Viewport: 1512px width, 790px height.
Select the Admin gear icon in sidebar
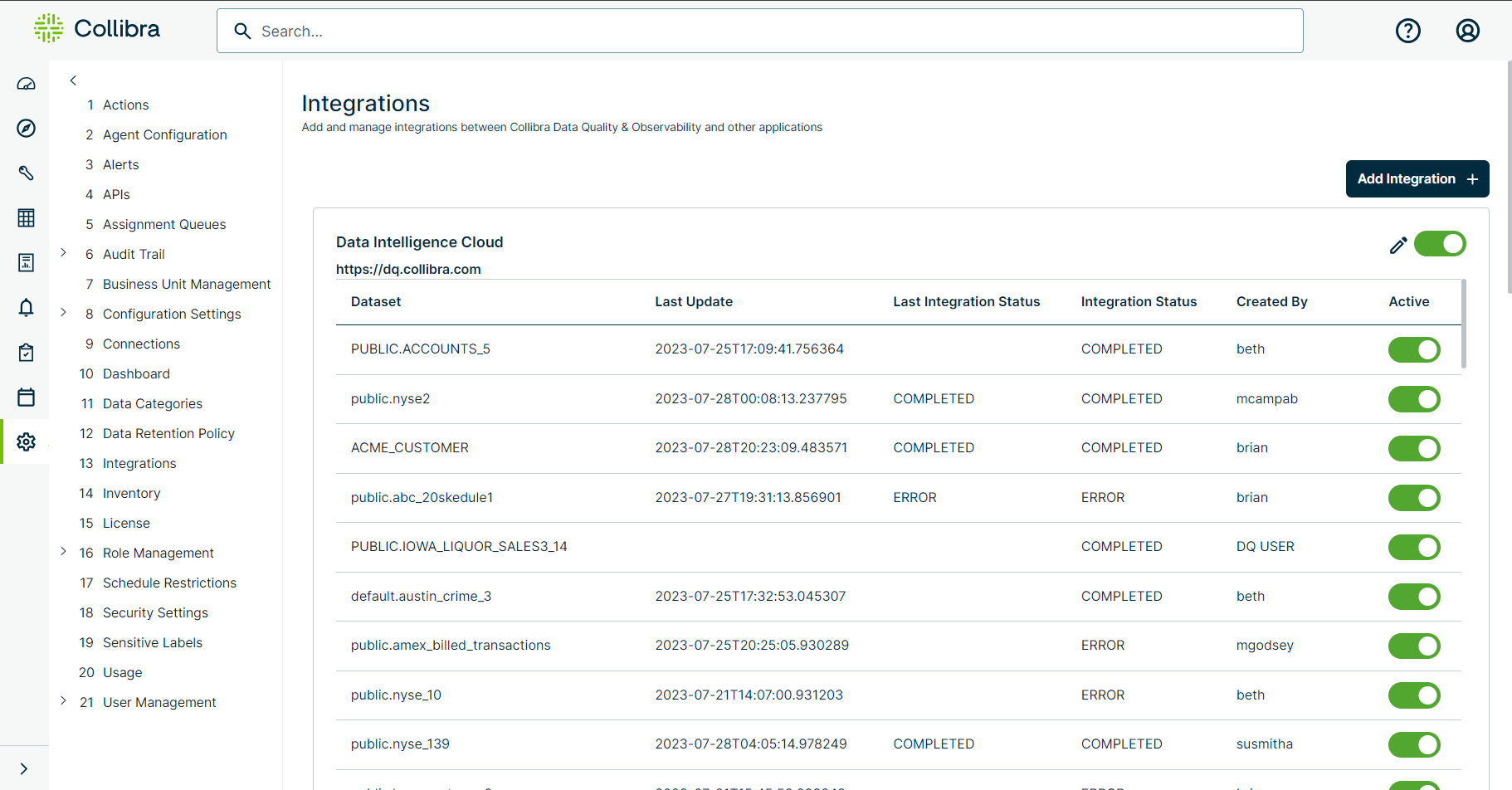point(26,441)
